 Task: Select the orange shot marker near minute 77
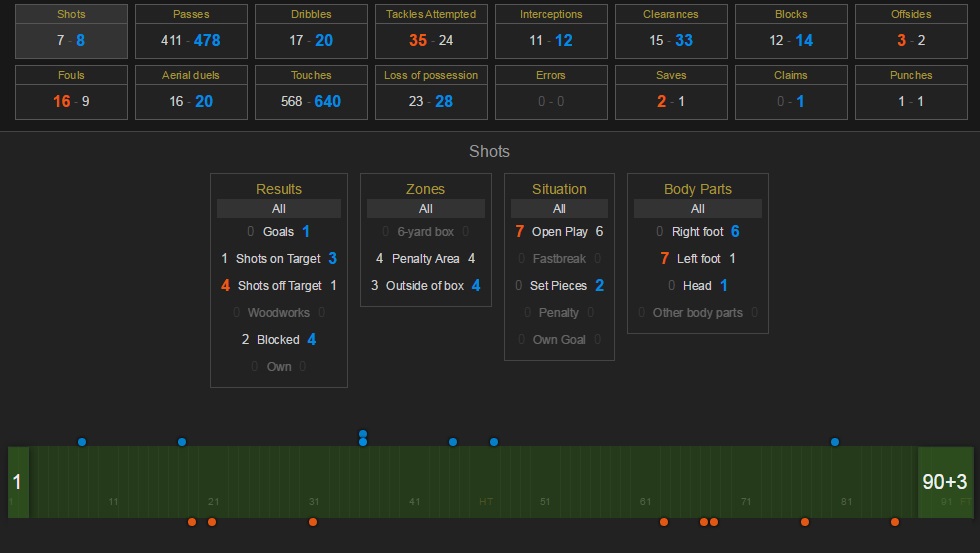[805, 522]
